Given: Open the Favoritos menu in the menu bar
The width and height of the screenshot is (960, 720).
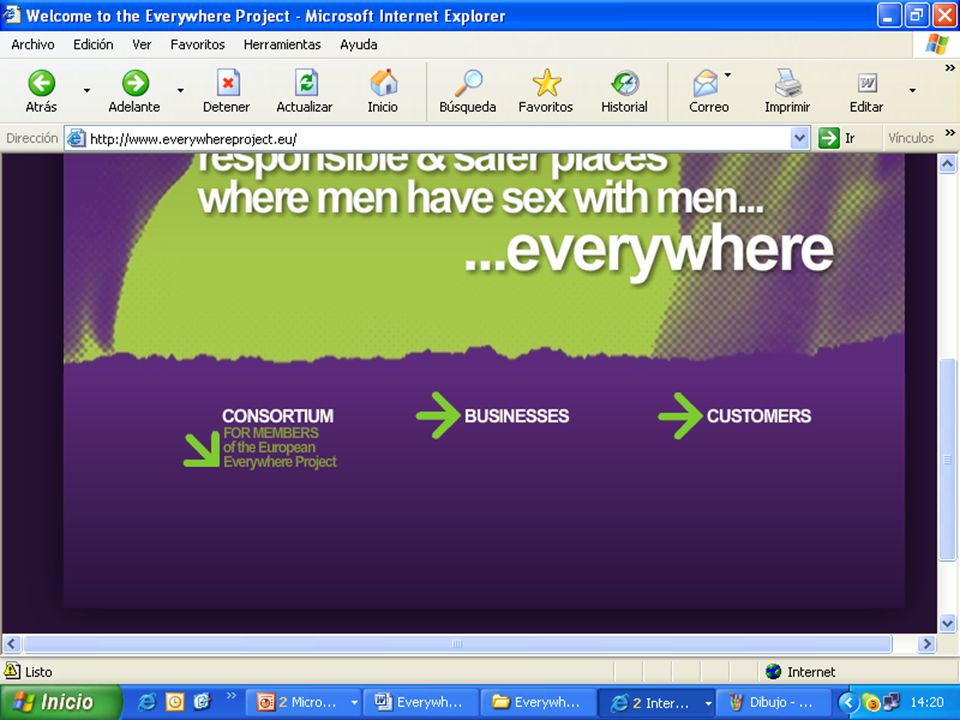Looking at the screenshot, I should tap(197, 45).
